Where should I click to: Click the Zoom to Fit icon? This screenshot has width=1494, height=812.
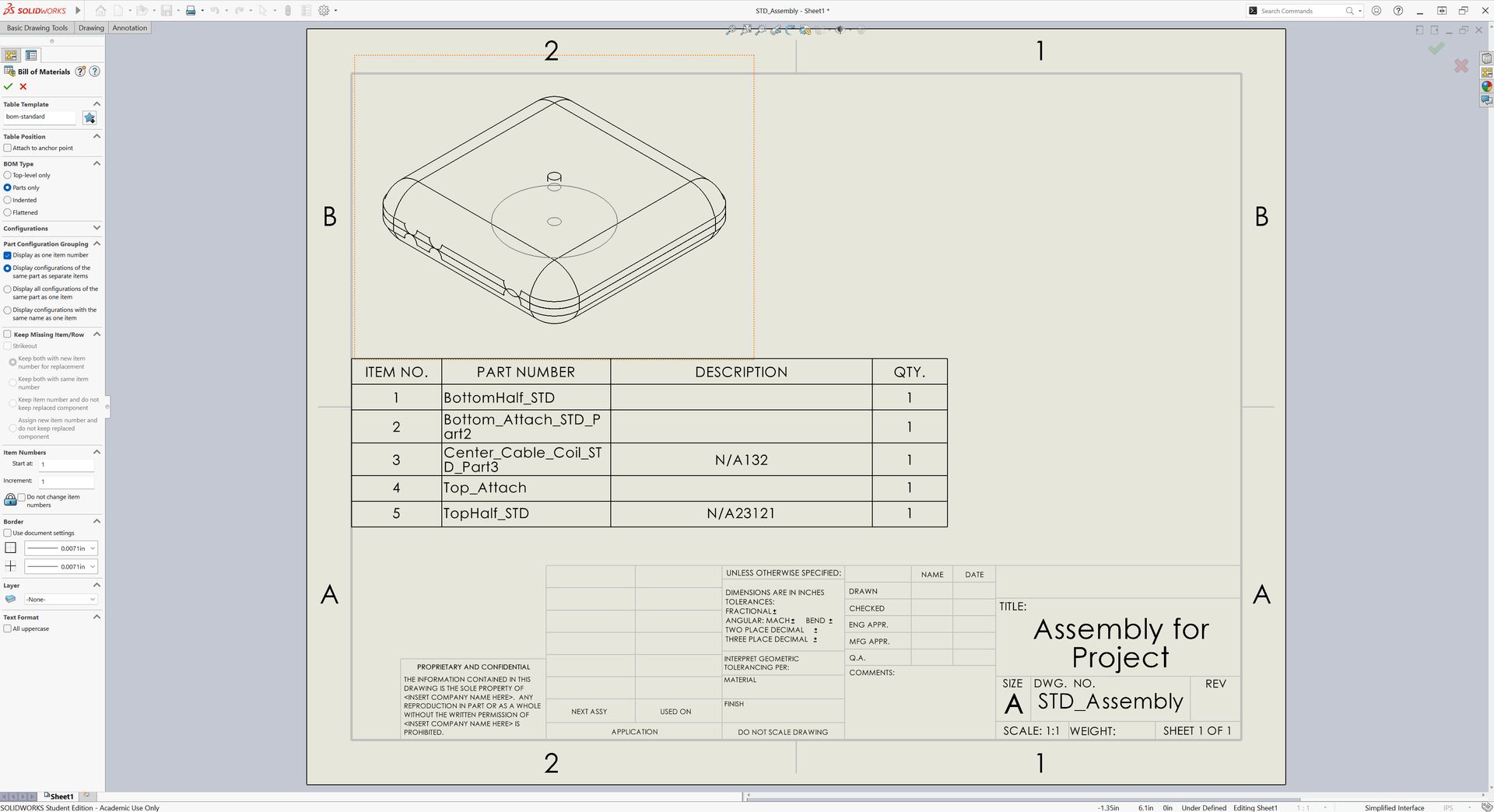coord(731,30)
